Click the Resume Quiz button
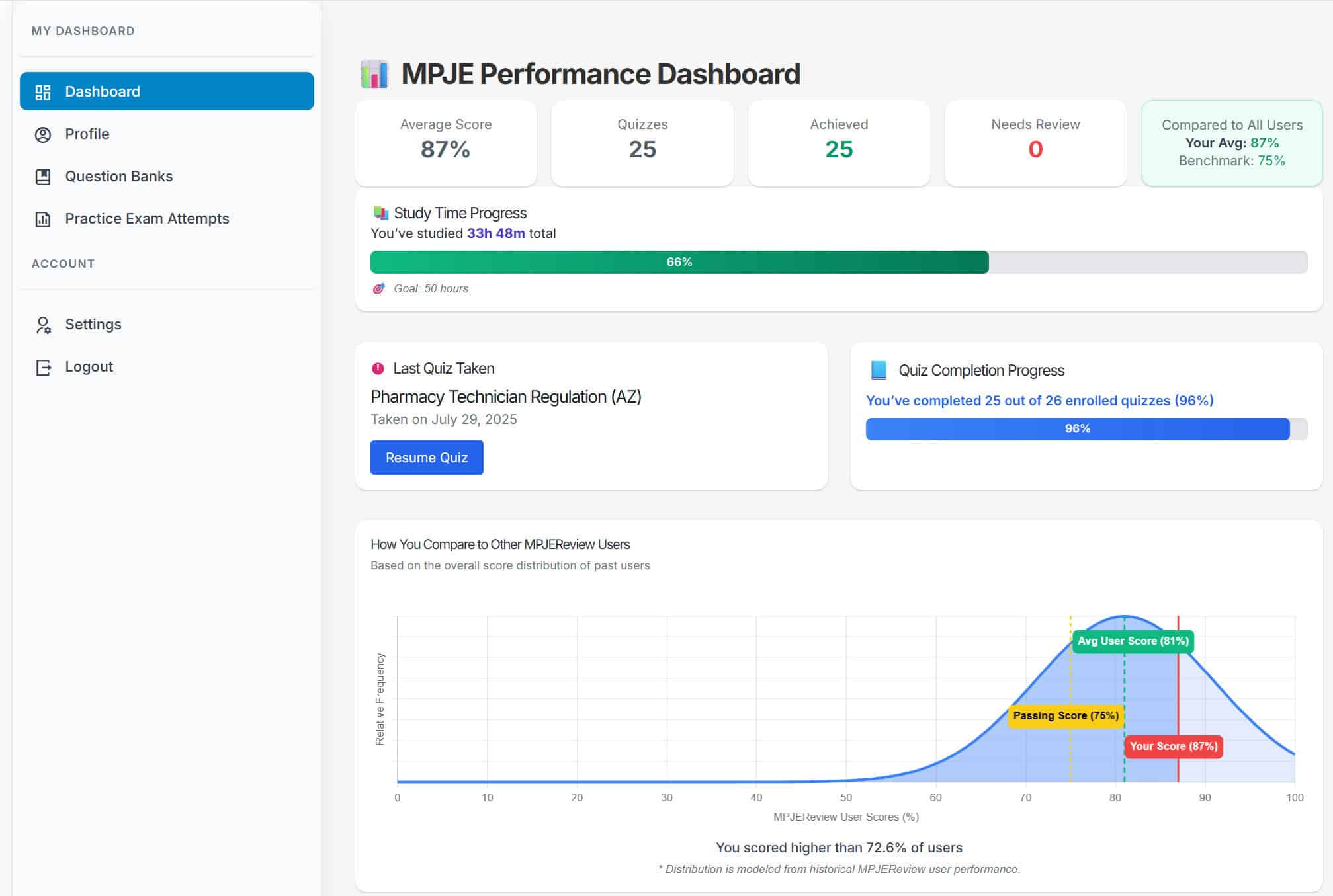This screenshot has height=896, width=1333. tap(427, 457)
